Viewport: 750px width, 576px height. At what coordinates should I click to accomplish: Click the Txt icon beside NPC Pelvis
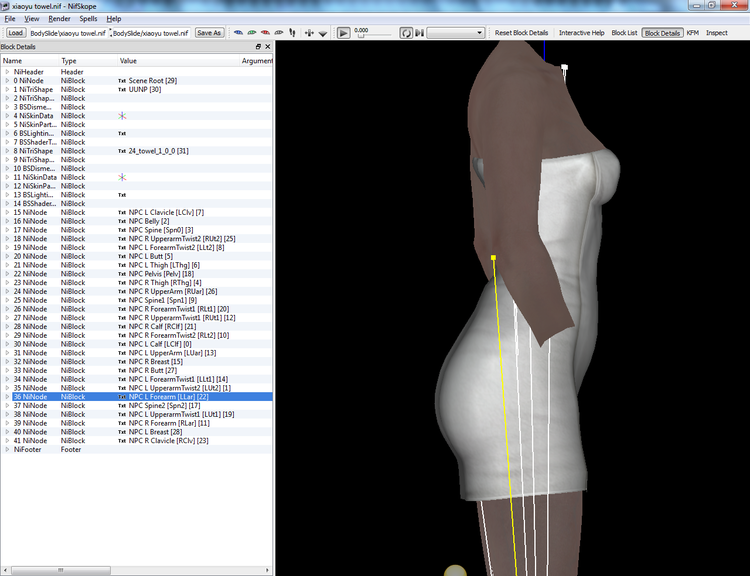click(x=122, y=274)
